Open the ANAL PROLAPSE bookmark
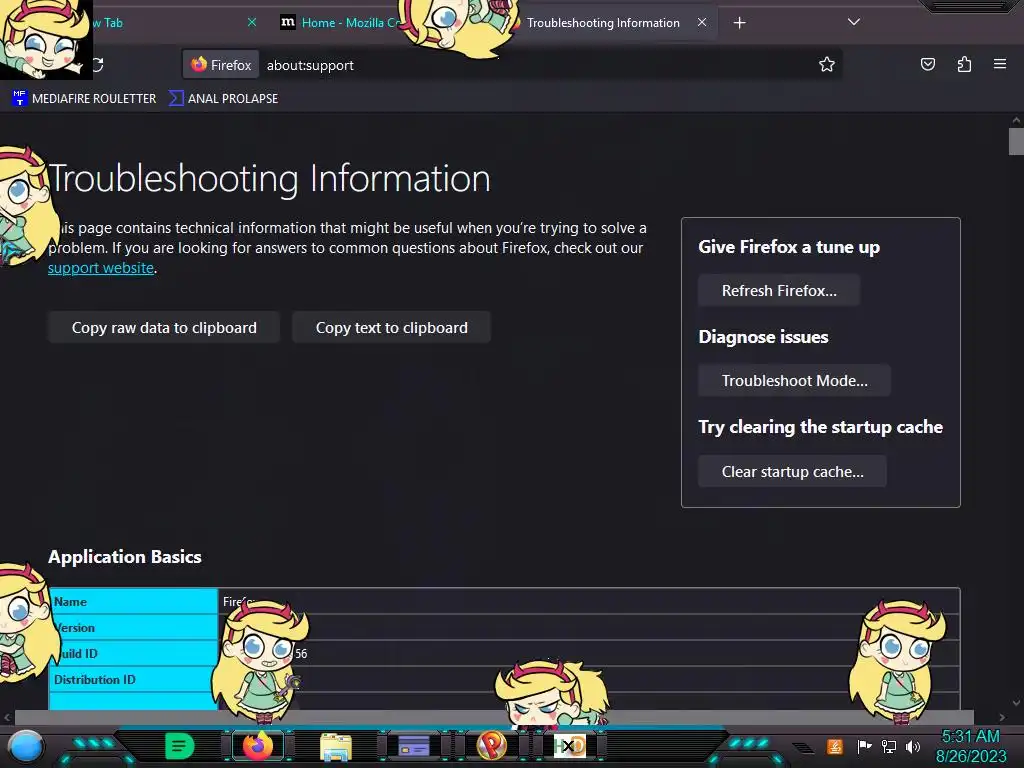Viewport: 1024px width, 768px height. pos(223,99)
